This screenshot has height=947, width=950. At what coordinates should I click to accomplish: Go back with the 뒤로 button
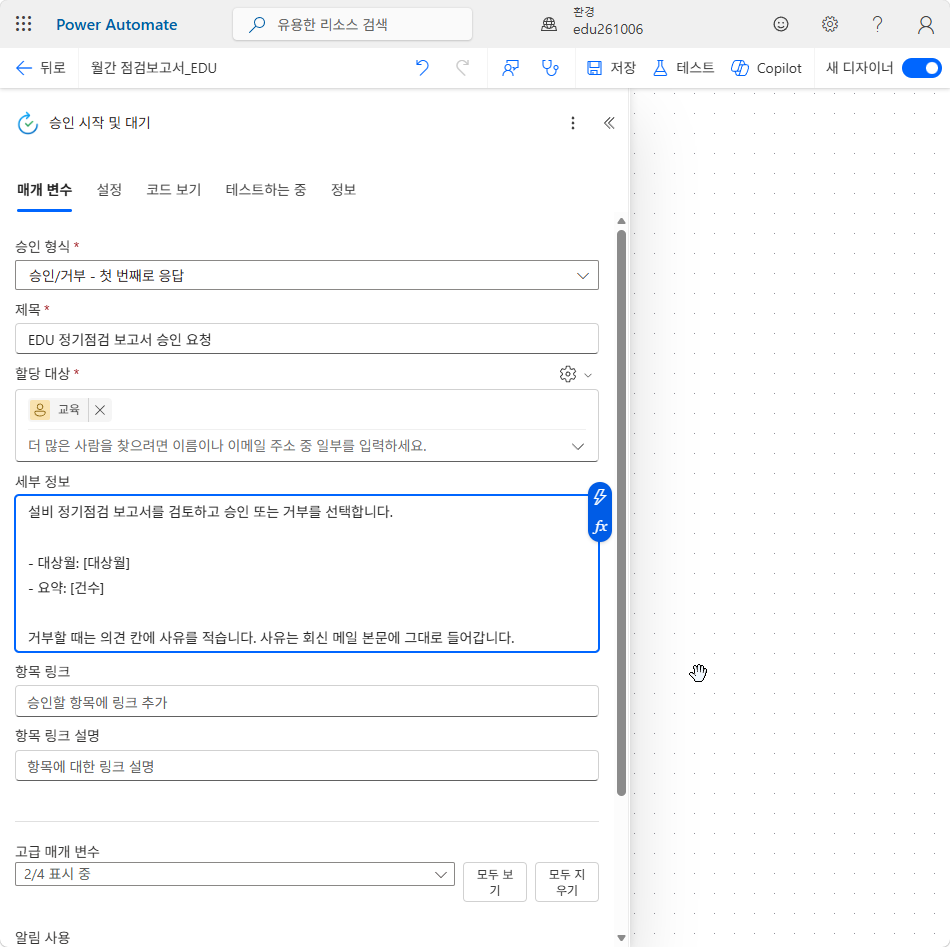[40, 68]
